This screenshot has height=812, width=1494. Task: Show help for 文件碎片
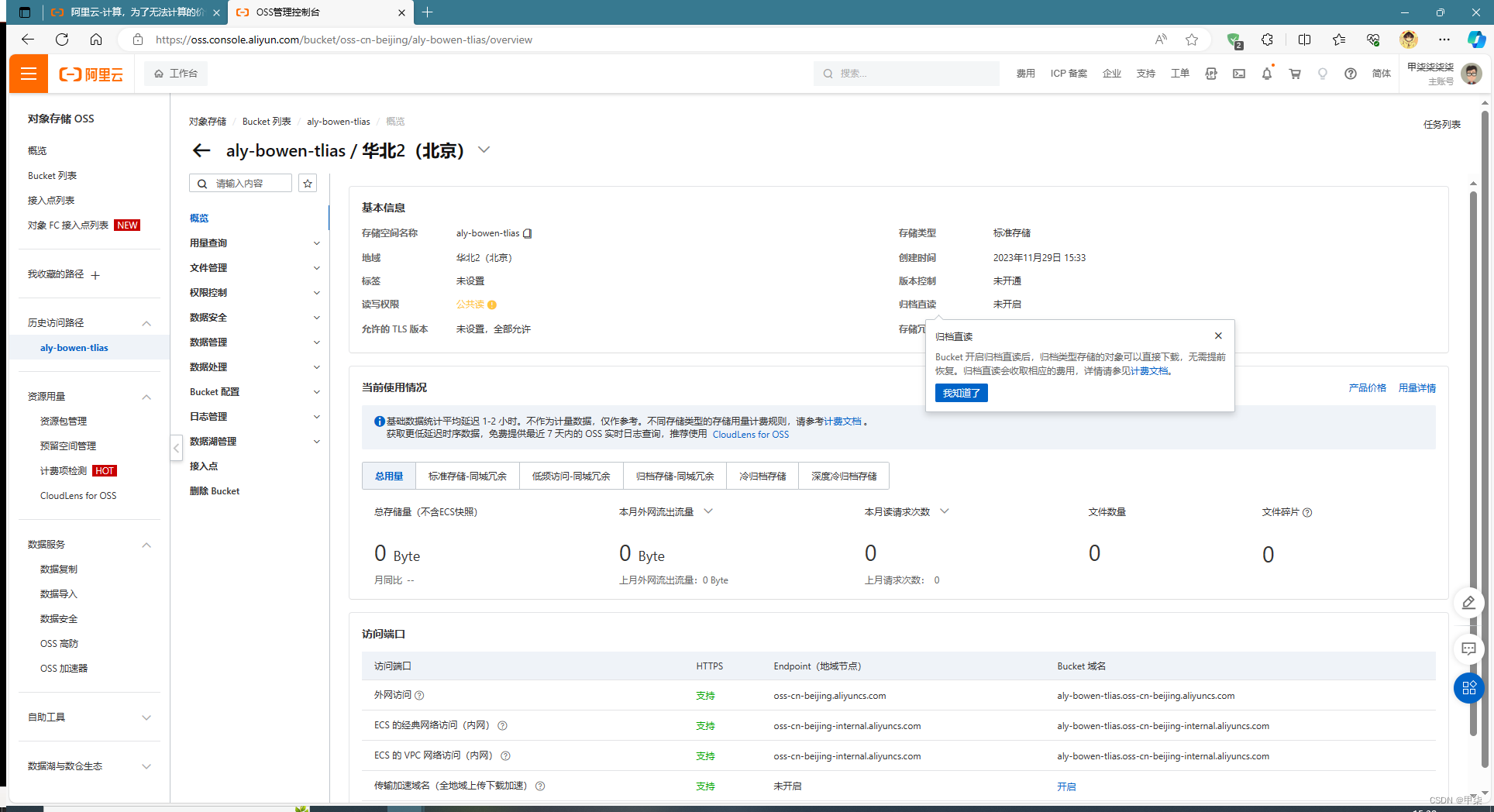(x=1307, y=512)
